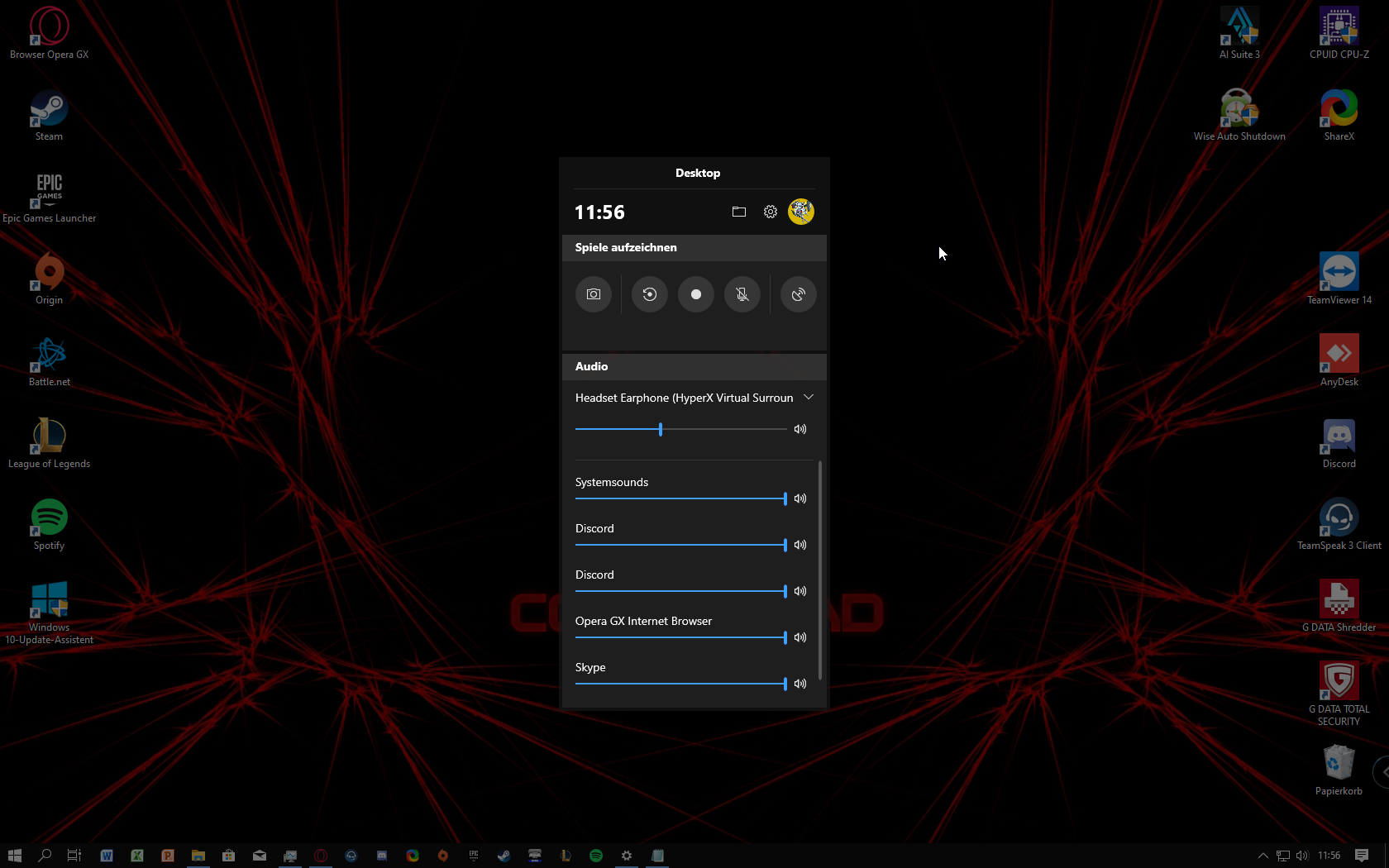Take a screenshot with the camera button
Screen dimensions: 1389x868
pos(594,294)
